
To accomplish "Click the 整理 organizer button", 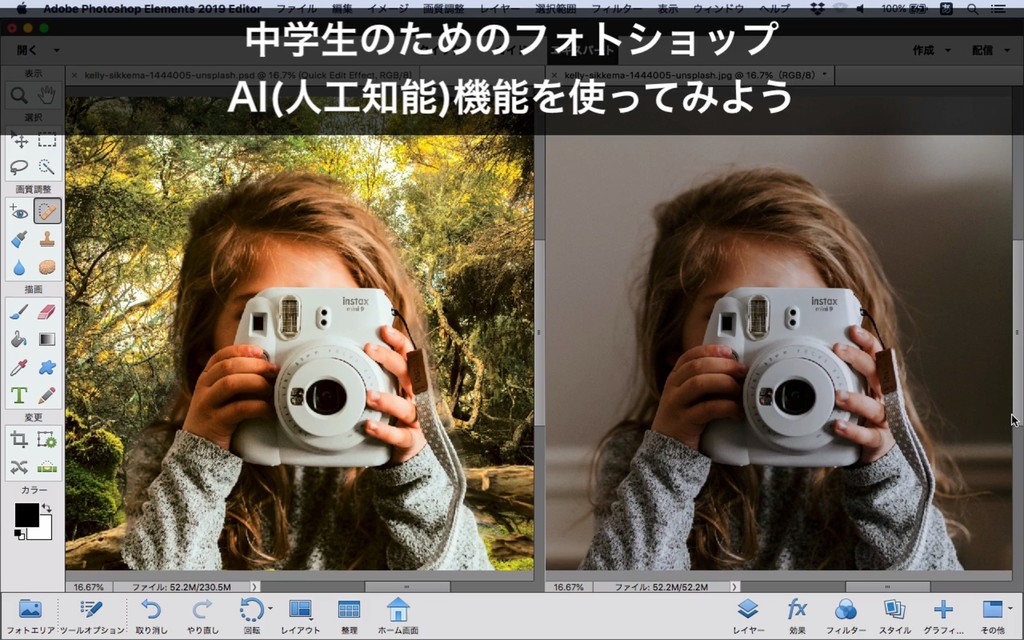I will pyautogui.click(x=349, y=617).
